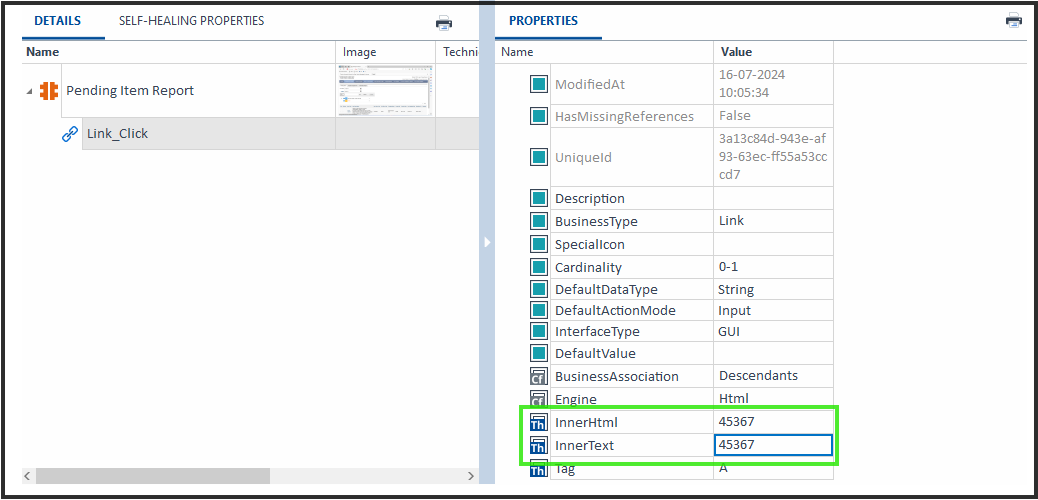Click the horizontal scrollbar in Details panel
The image size is (1038, 500).
[150, 476]
